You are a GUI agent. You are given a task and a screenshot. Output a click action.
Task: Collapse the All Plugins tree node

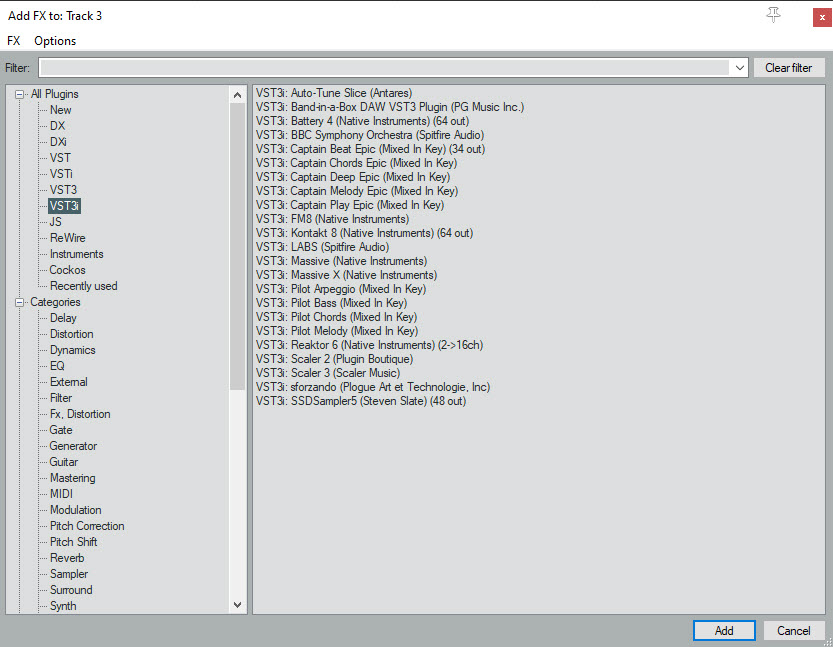pos(19,94)
